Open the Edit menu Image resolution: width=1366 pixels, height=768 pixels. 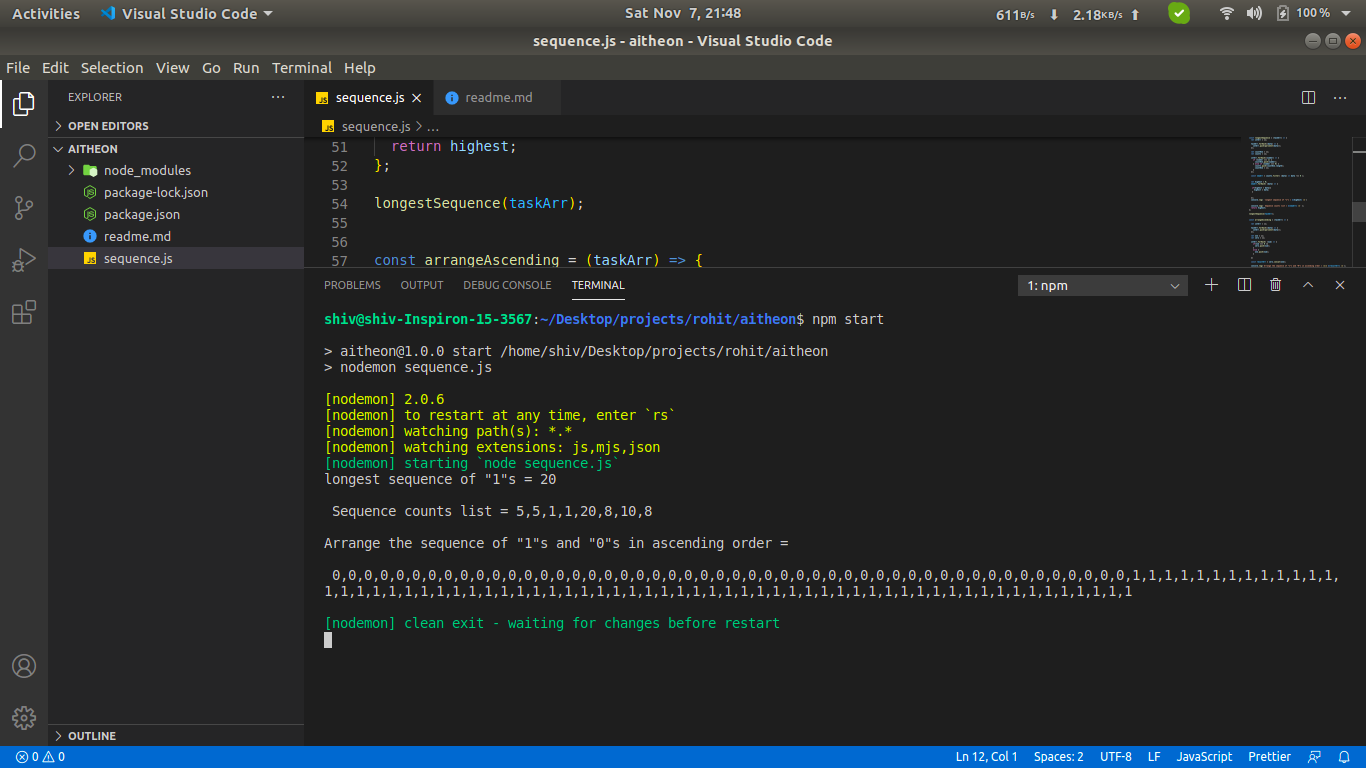click(x=55, y=68)
